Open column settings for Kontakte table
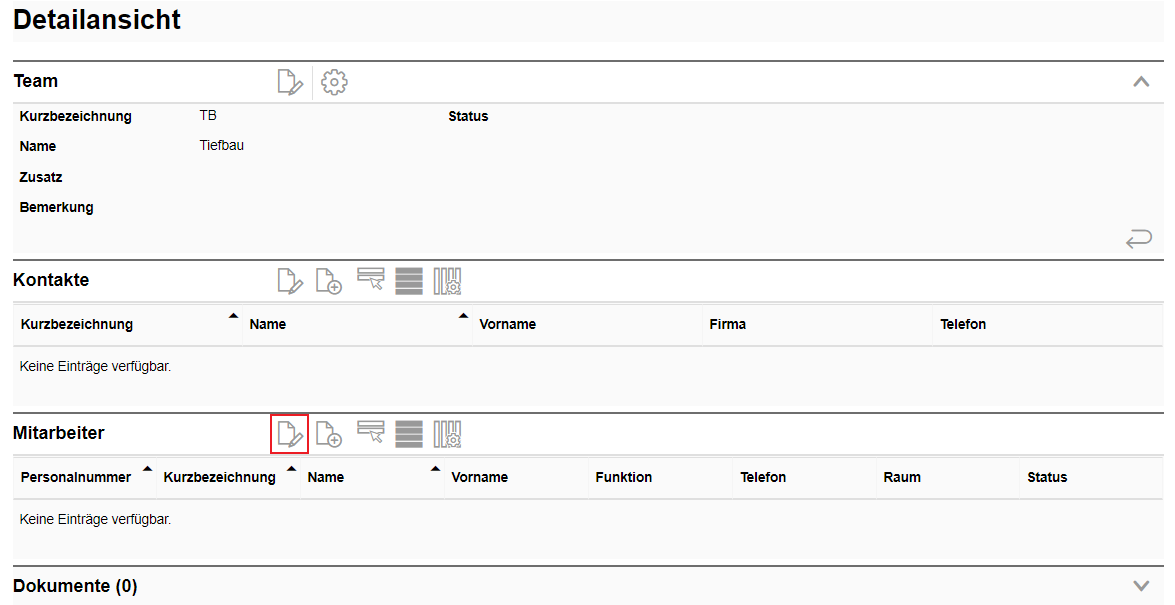Screen dimensions: 1175x605 click(x=447, y=281)
